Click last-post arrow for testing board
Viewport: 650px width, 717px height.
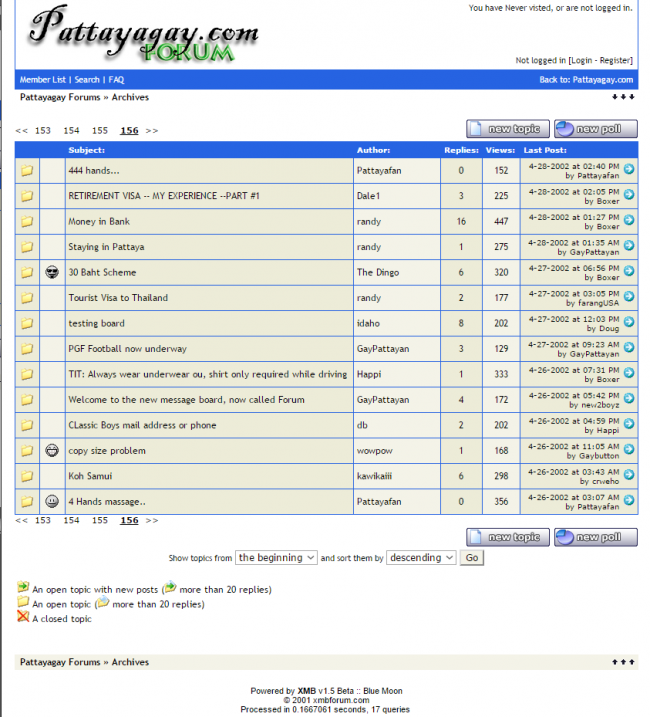[x=629, y=321]
